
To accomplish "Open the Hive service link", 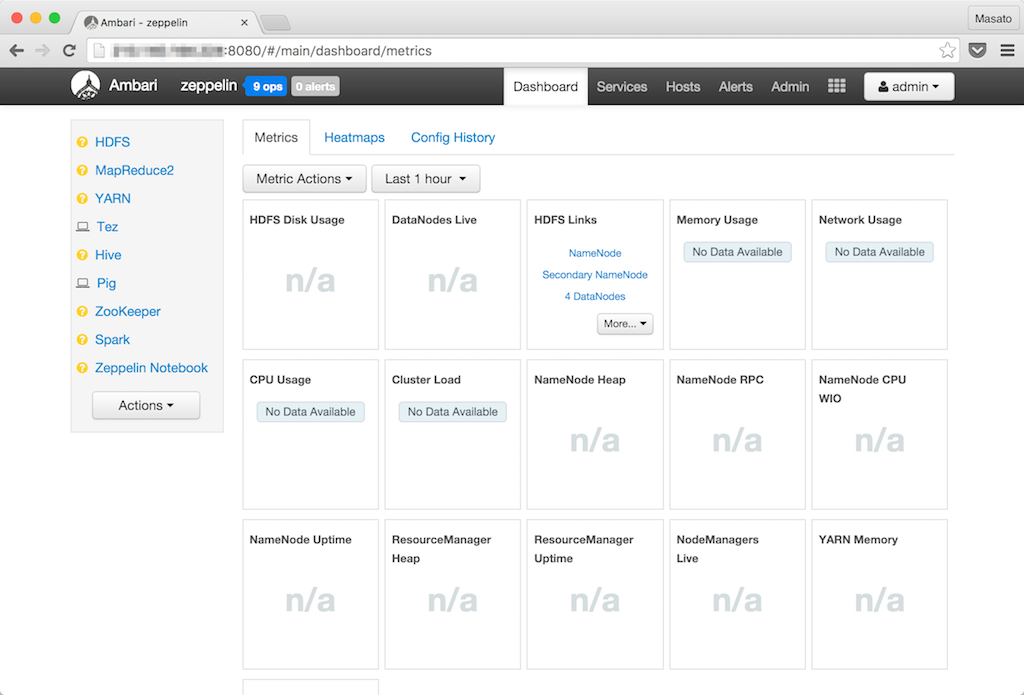I will click(x=108, y=255).
